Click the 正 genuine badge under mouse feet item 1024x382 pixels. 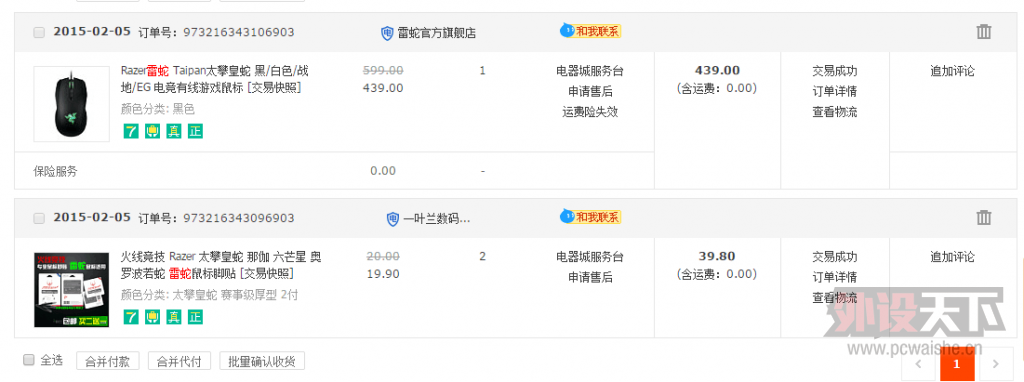(x=195, y=317)
